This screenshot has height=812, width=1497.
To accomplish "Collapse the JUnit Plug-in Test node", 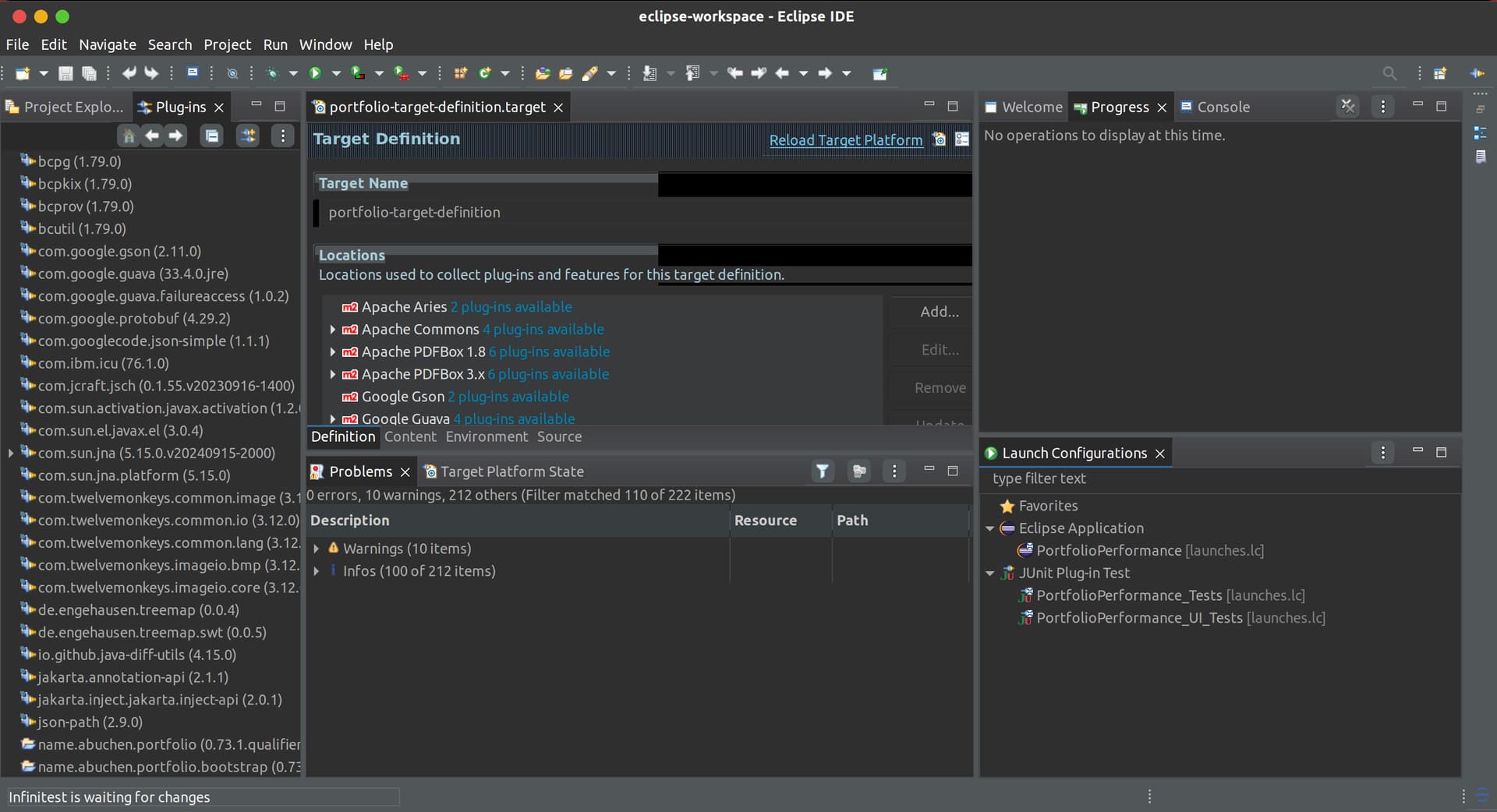I will pyautogui.click(x=990, y=574).
